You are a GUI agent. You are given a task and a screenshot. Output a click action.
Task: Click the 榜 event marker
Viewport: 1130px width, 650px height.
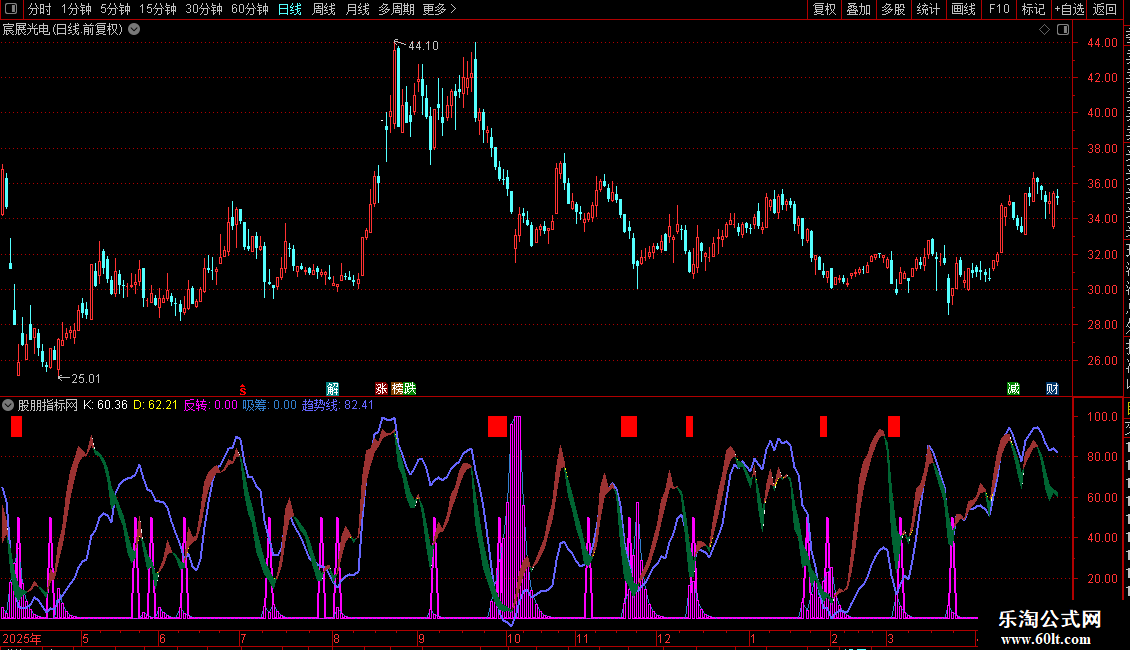(397, 389)
